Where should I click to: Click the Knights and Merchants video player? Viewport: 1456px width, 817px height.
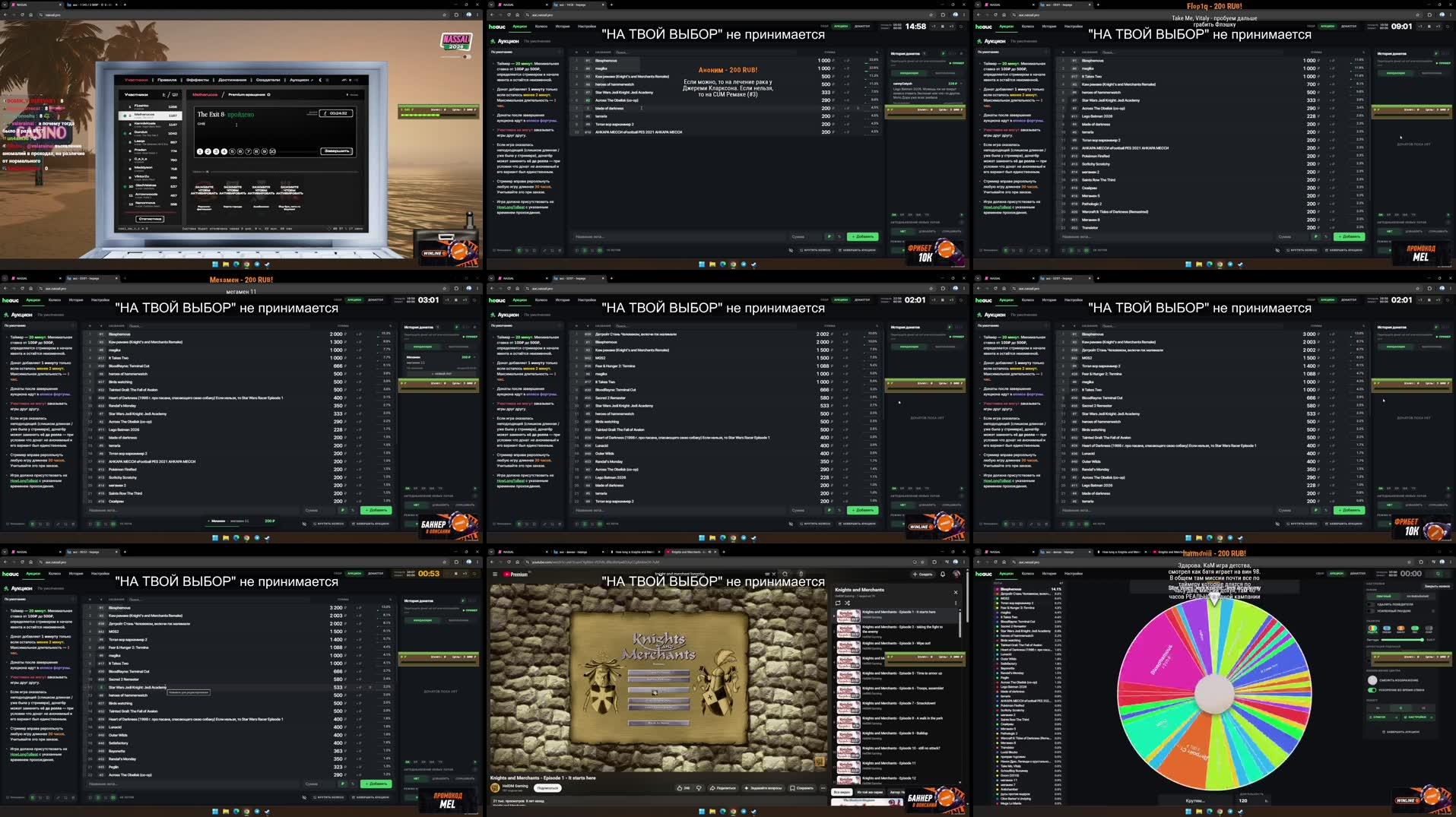(658, 678)
